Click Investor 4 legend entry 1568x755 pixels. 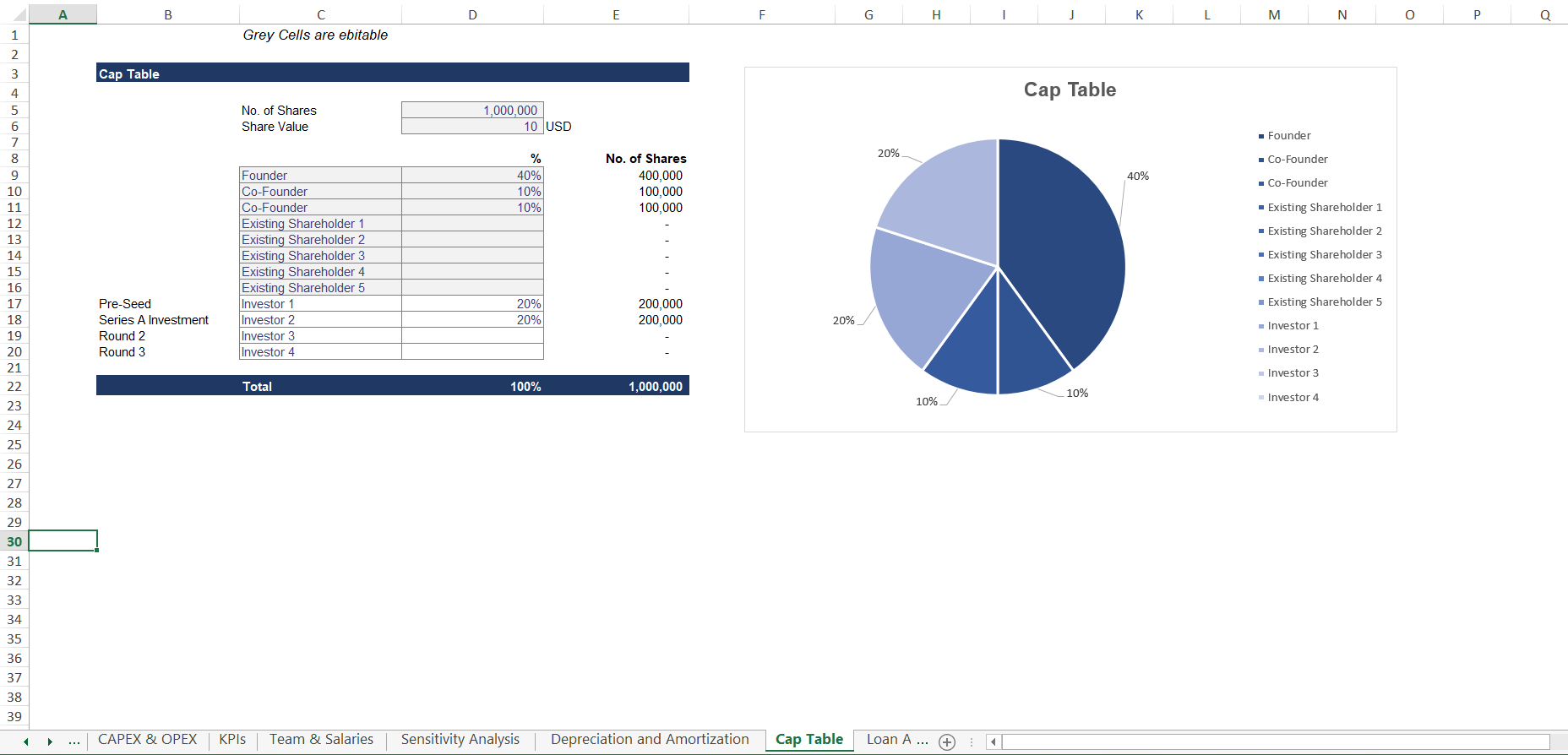[x=1288, y=397]
